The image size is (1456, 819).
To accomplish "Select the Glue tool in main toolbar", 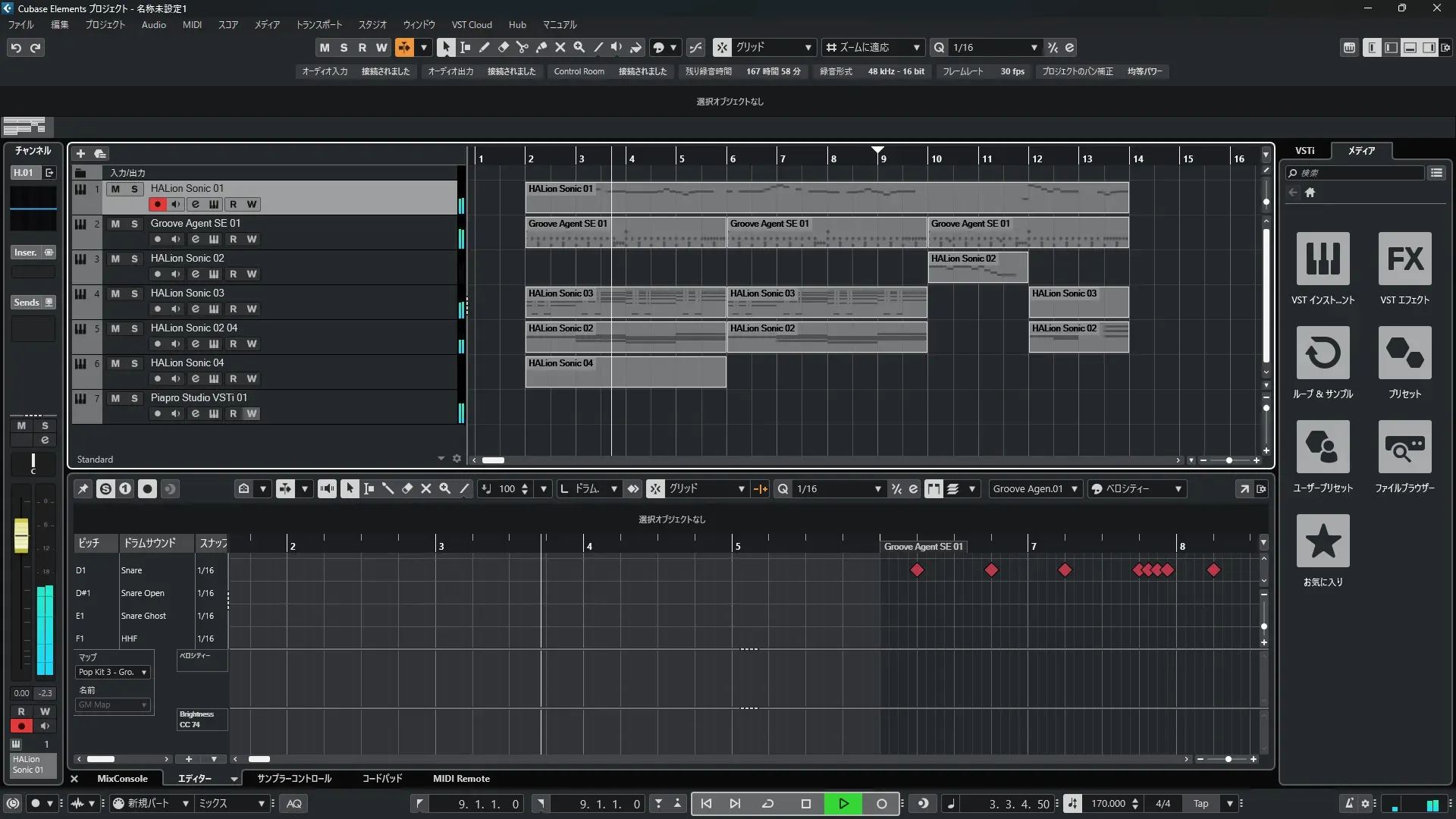I will pos(541,47).
